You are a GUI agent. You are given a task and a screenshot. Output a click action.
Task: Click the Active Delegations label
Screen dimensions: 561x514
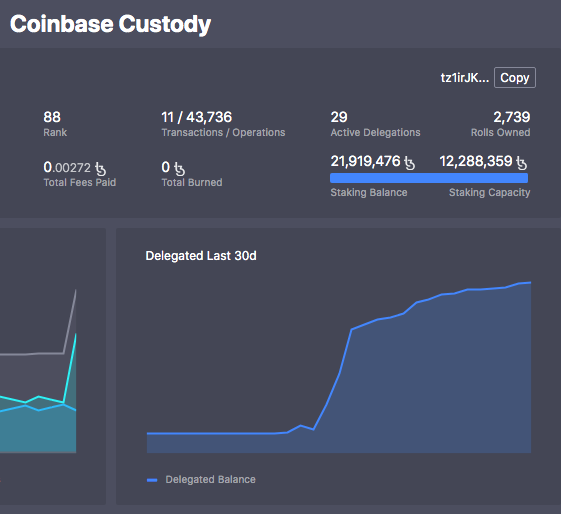375,132
